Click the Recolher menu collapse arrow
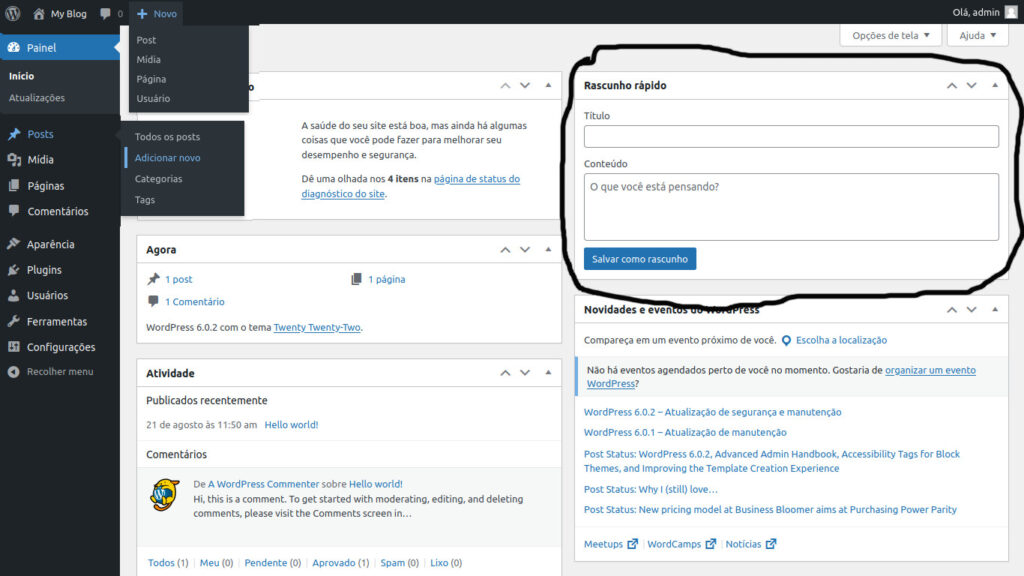The width and height of the screenshot is (1024, 576). tap(16, 371)
